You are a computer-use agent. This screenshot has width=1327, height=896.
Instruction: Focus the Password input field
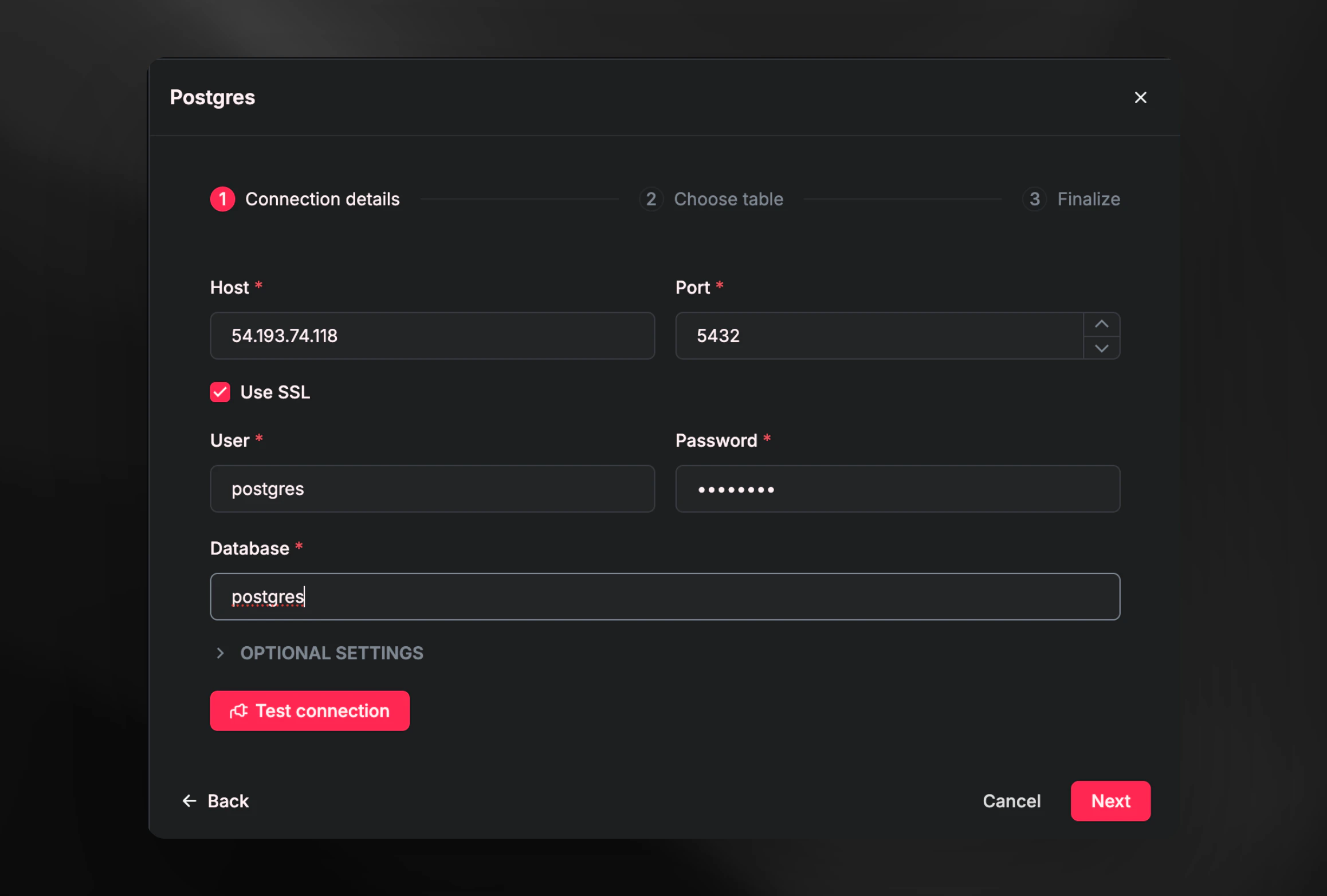[x=897, y=489]
